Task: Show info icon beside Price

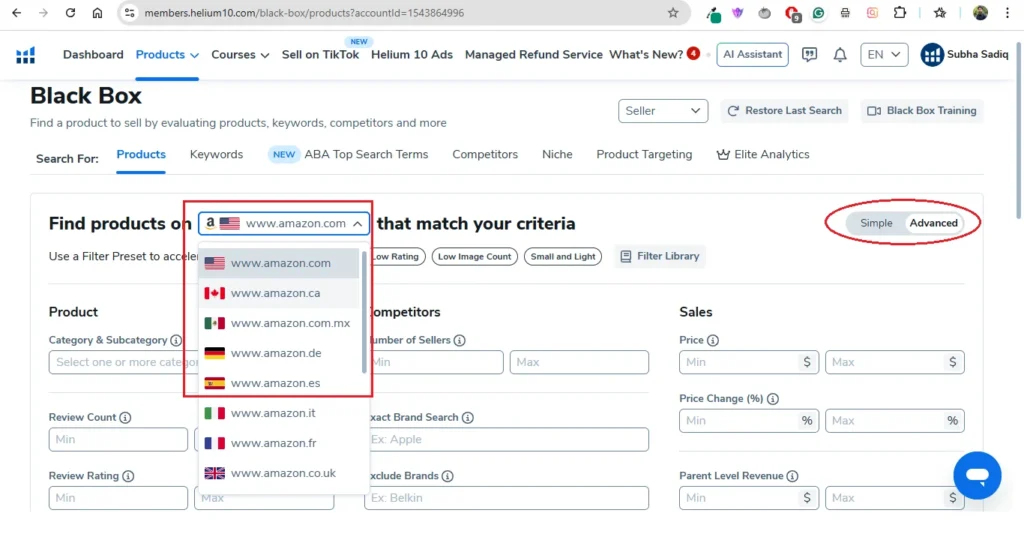Action: click(712, 340)
